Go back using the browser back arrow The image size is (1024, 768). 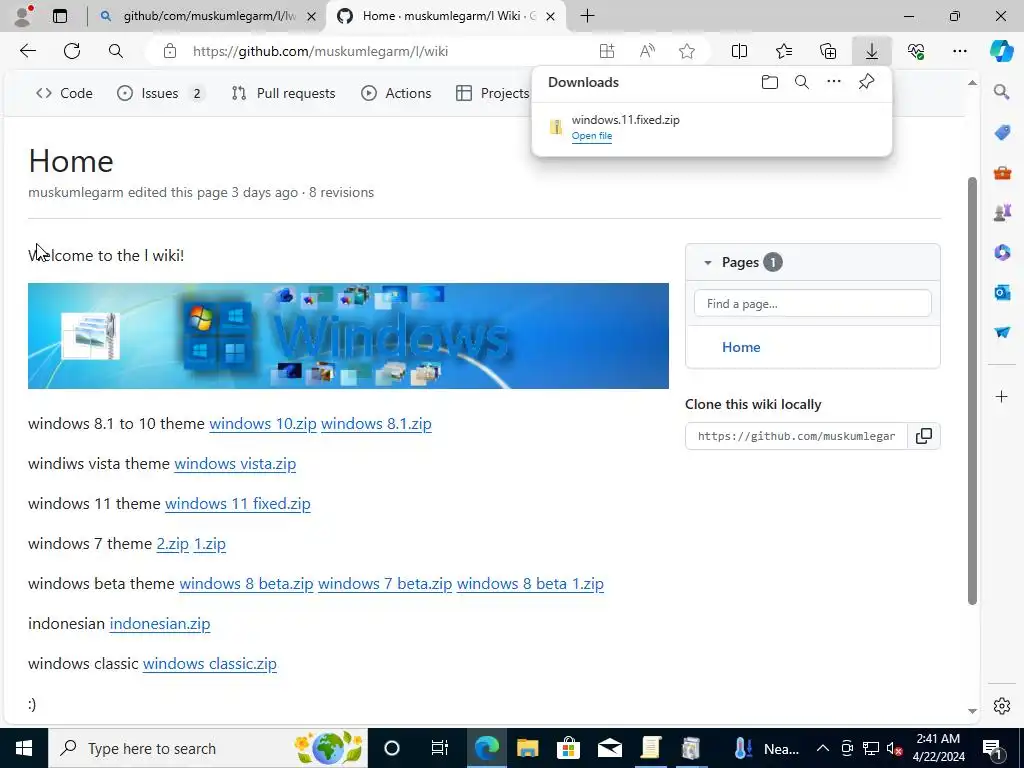pos(27,51)
